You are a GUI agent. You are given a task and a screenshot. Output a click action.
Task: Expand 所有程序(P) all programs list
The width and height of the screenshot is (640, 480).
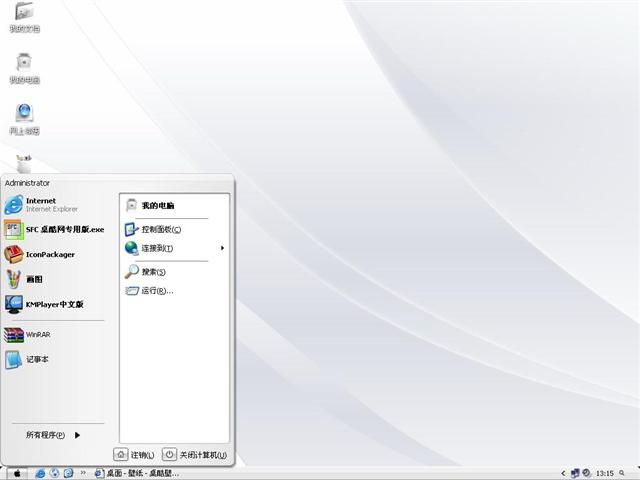coord(53,435)
